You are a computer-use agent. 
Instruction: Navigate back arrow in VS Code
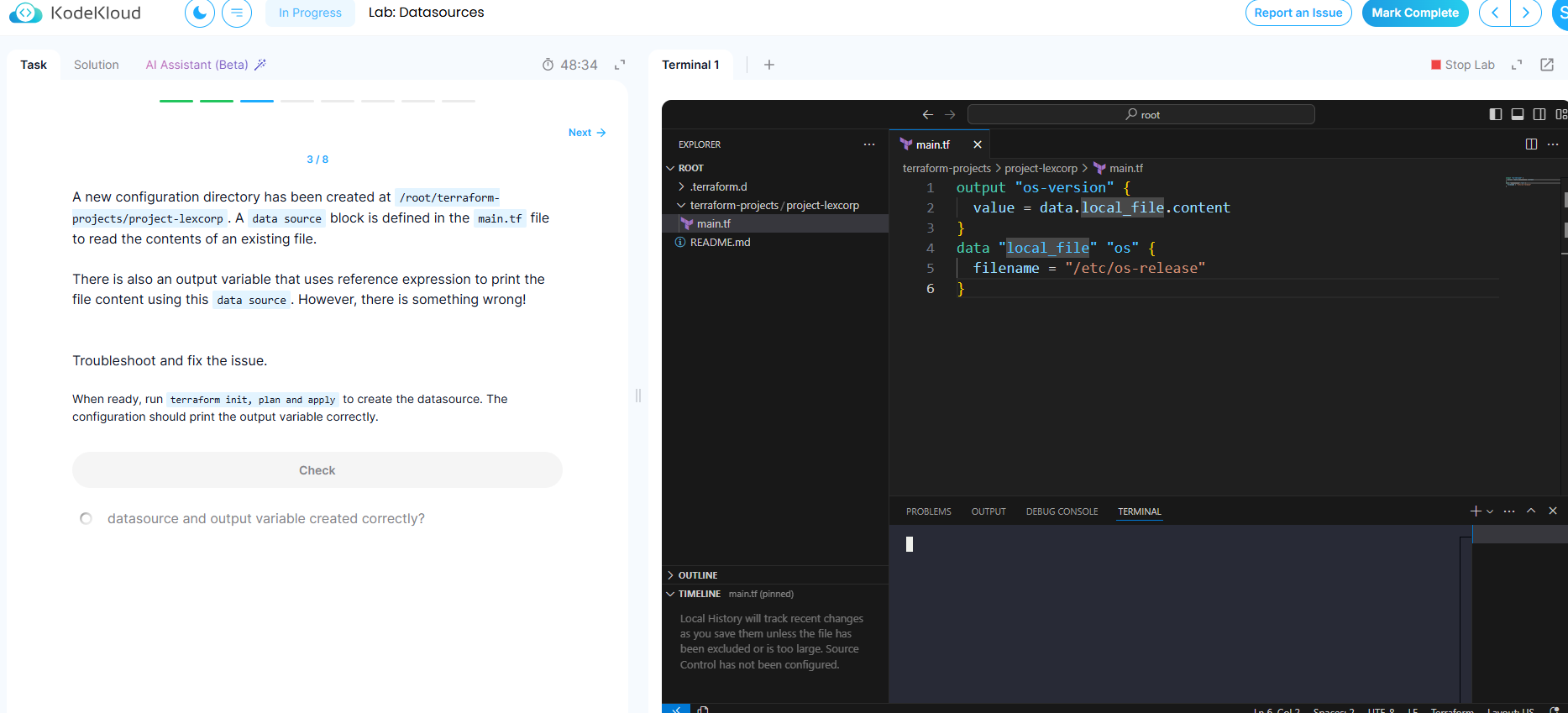pos(928,114)
